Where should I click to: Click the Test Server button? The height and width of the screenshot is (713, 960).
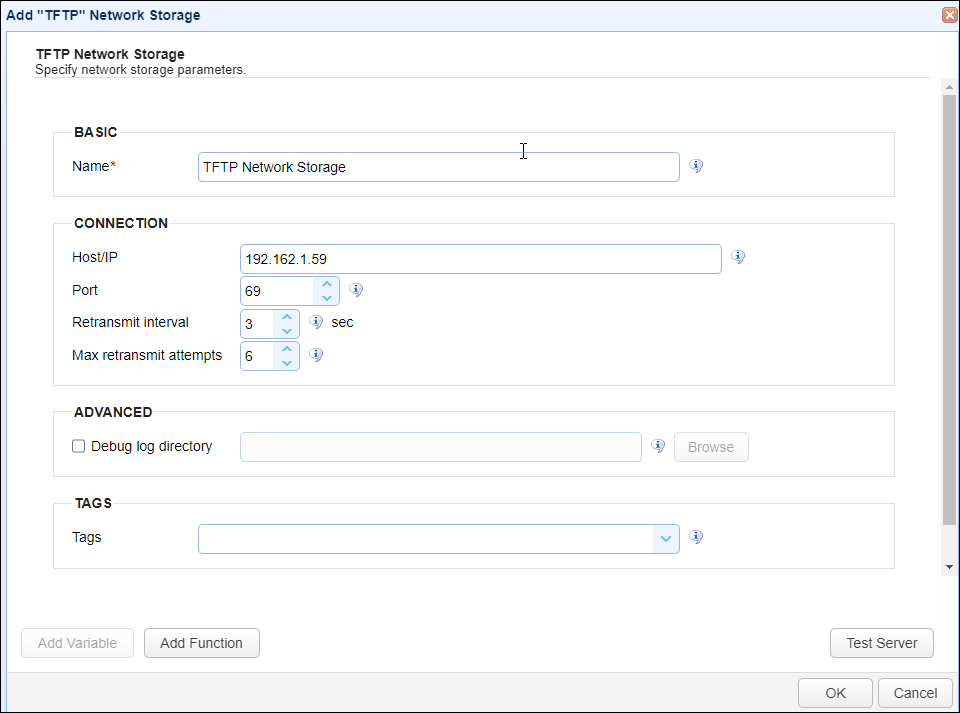(x=882, y=643)
